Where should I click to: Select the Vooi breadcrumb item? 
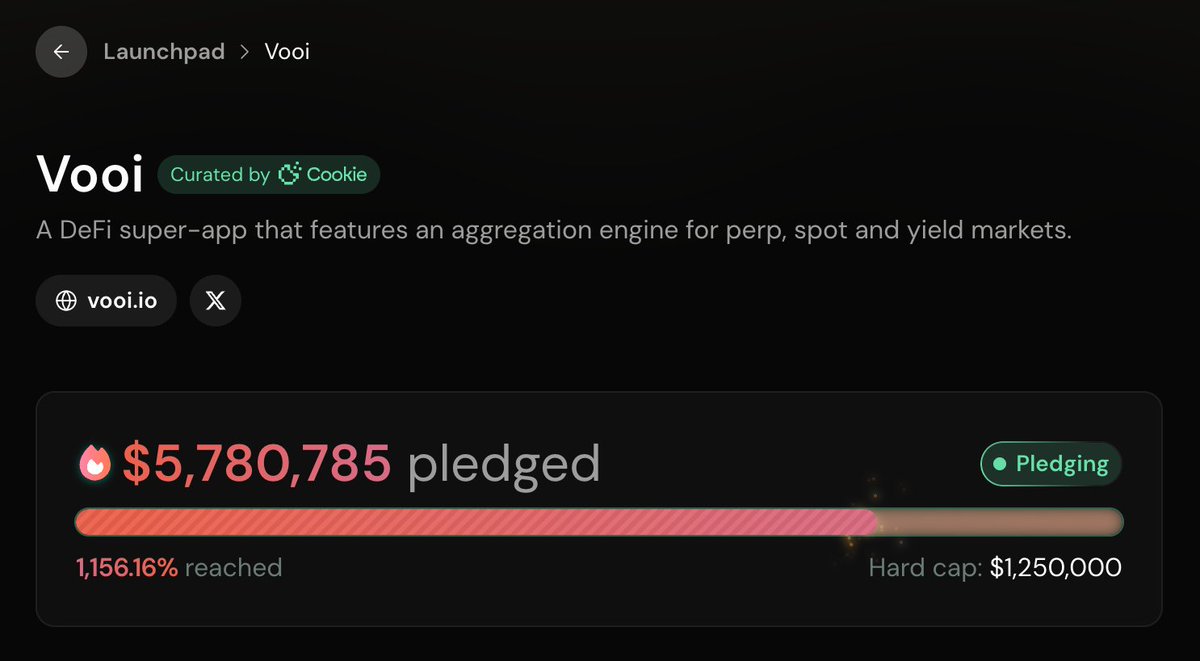(287, 52)
